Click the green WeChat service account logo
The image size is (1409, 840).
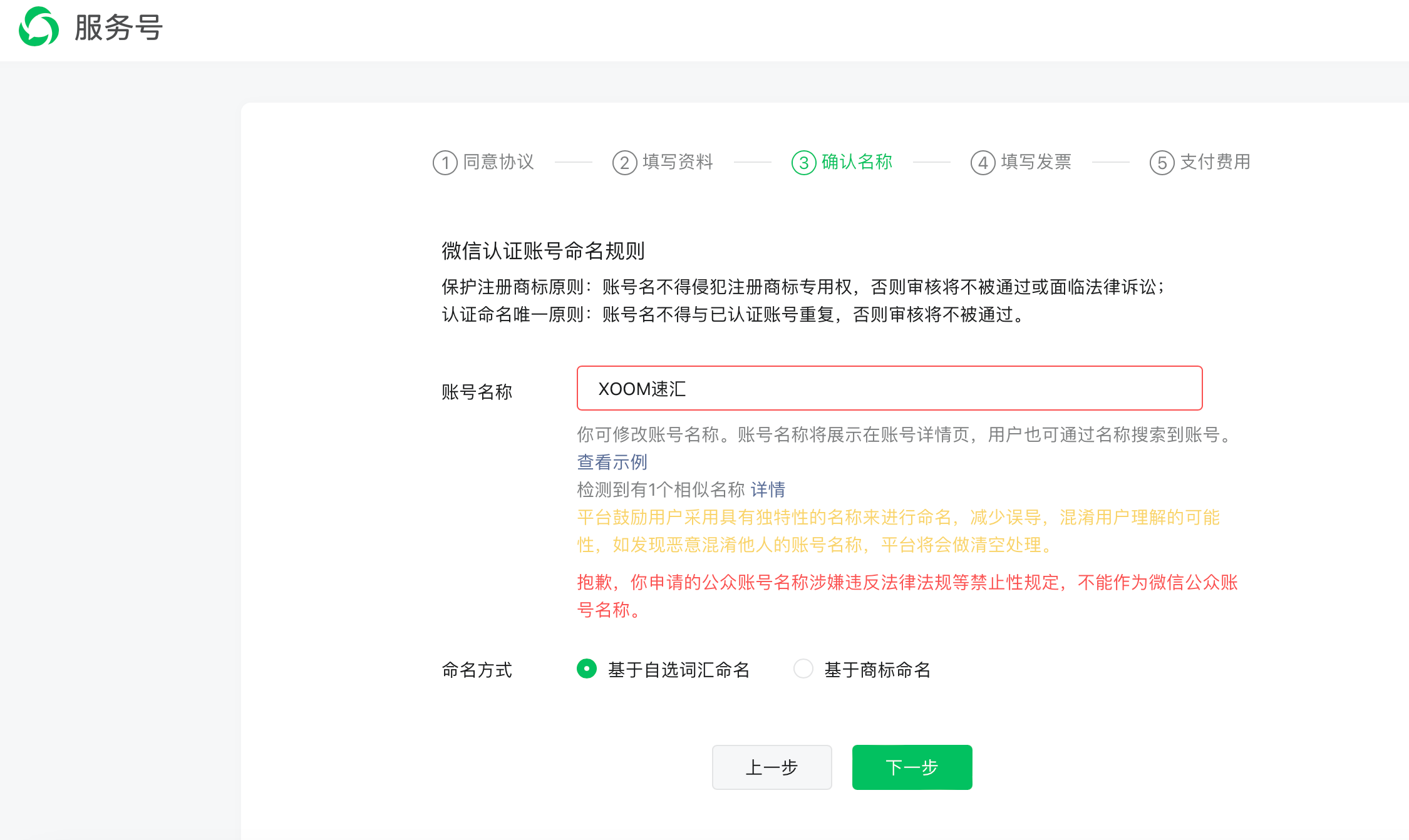(39, 27)
